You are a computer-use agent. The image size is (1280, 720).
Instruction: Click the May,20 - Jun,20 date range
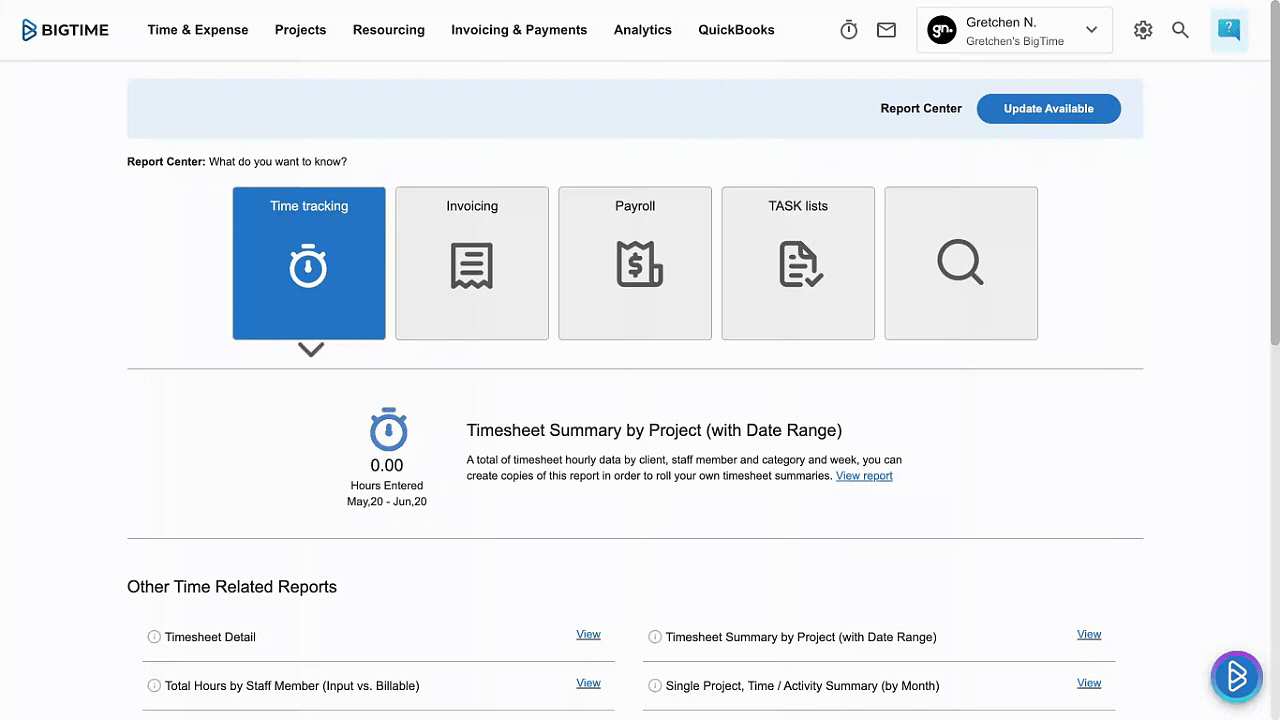click(387, 502)
